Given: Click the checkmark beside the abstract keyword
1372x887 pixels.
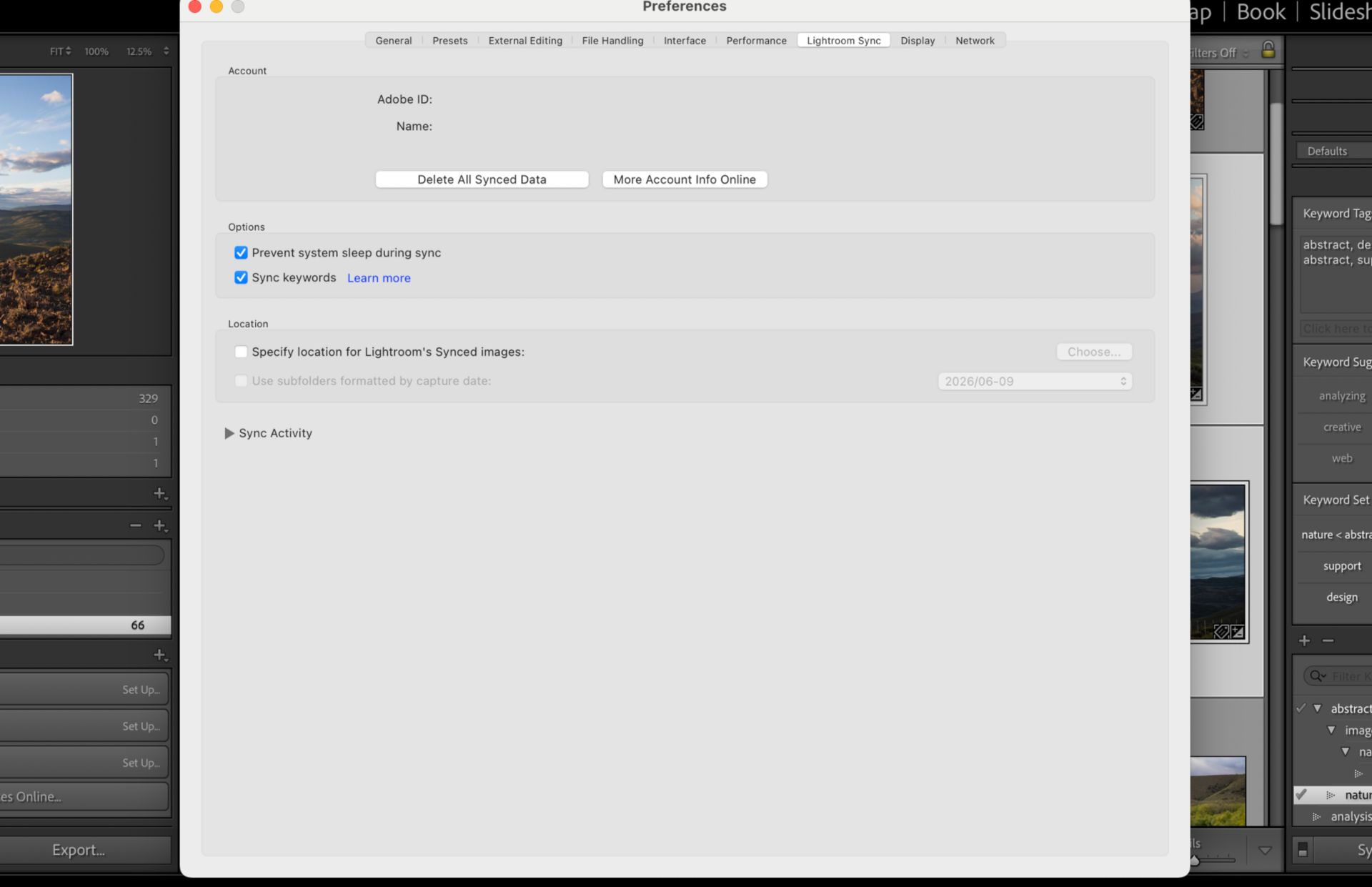Looking at the screenshot, I should (x=1301, y=708).
